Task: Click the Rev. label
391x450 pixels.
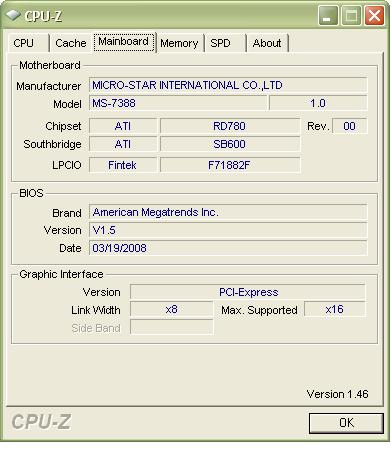Action: (x=318, y=126)
